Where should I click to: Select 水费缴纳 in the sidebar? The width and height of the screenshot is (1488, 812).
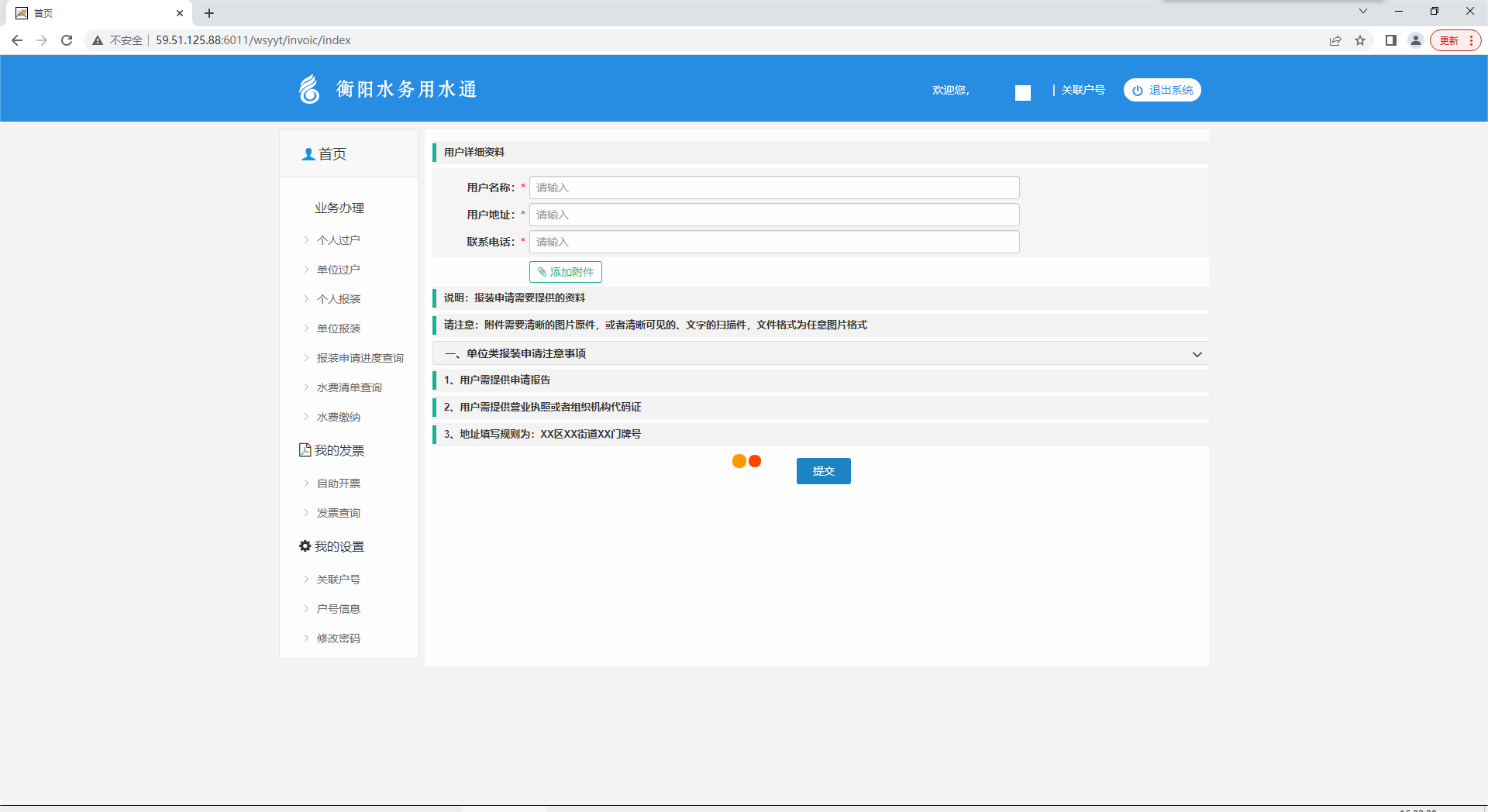(x=338, y=417)
